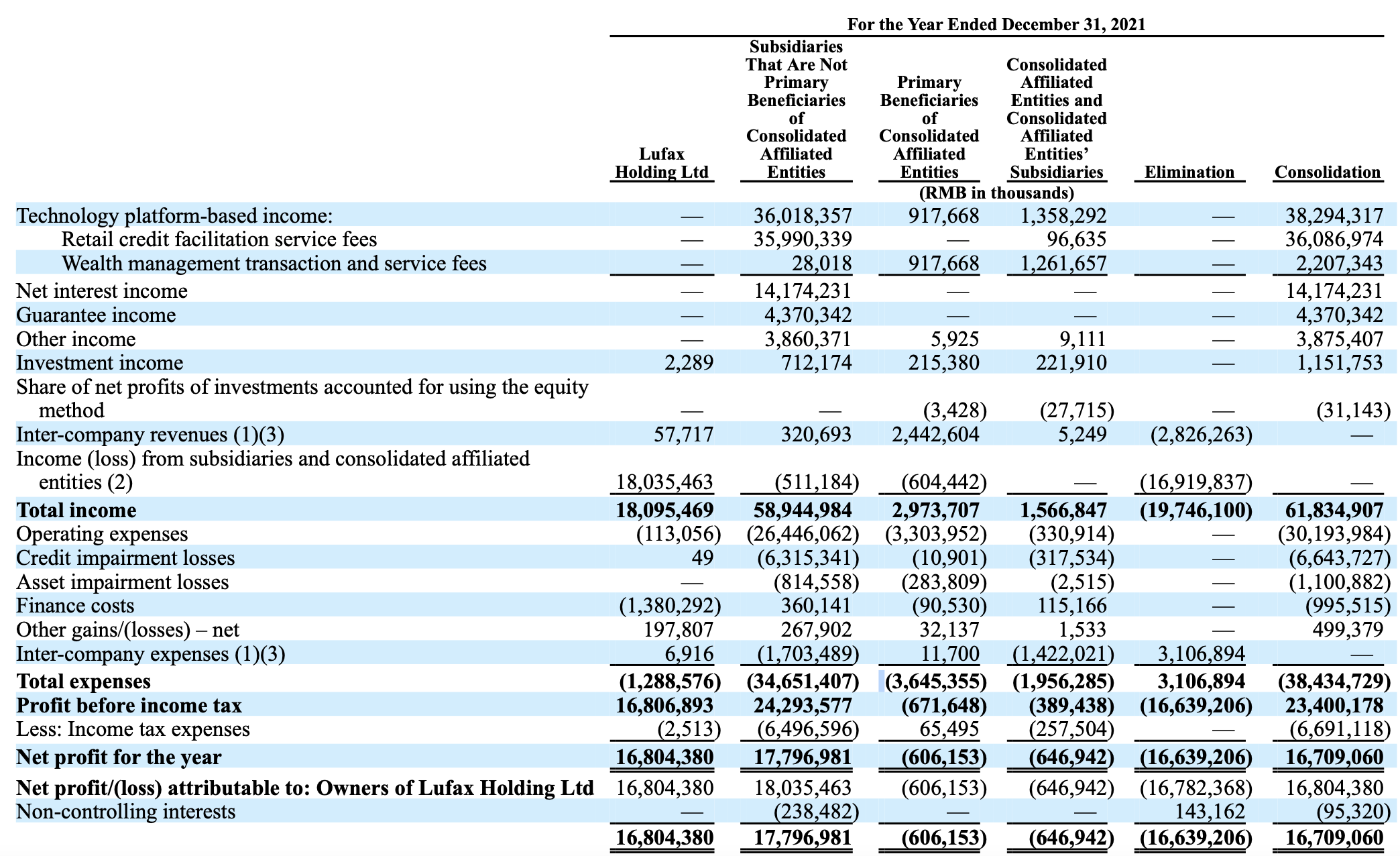Select the Operating expenses row label
The width and height of the screenshot is (1400, 856).
pyautogui.click(x=102, y=534)
